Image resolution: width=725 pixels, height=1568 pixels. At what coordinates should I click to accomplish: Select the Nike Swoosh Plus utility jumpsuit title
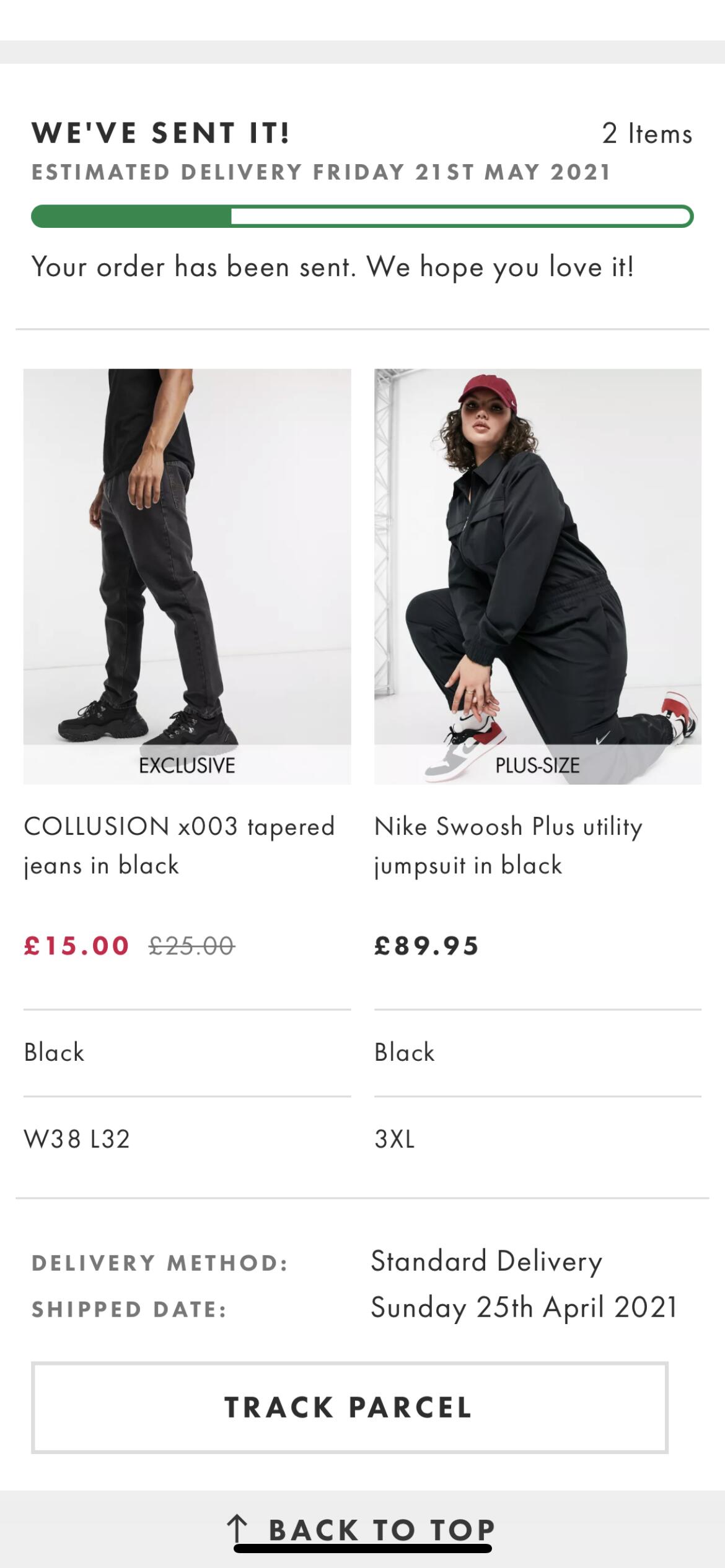coord(508,845)
